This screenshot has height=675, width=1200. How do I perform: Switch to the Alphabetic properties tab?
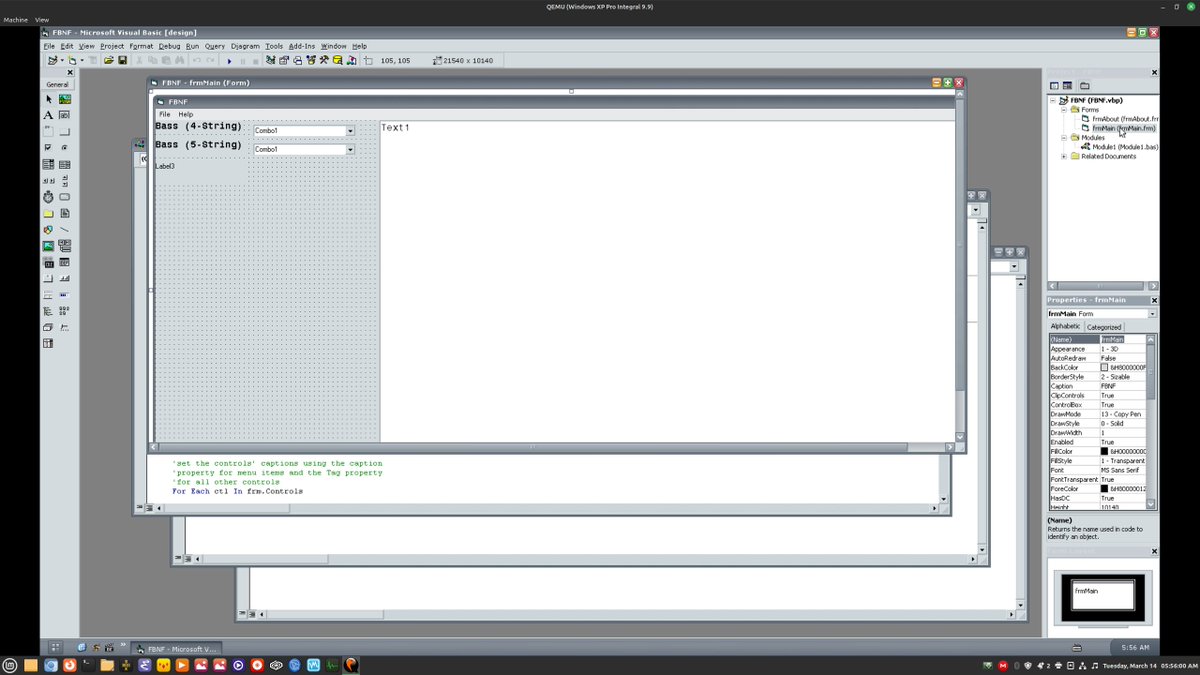pyautogui.click(x=1065, y=326)
